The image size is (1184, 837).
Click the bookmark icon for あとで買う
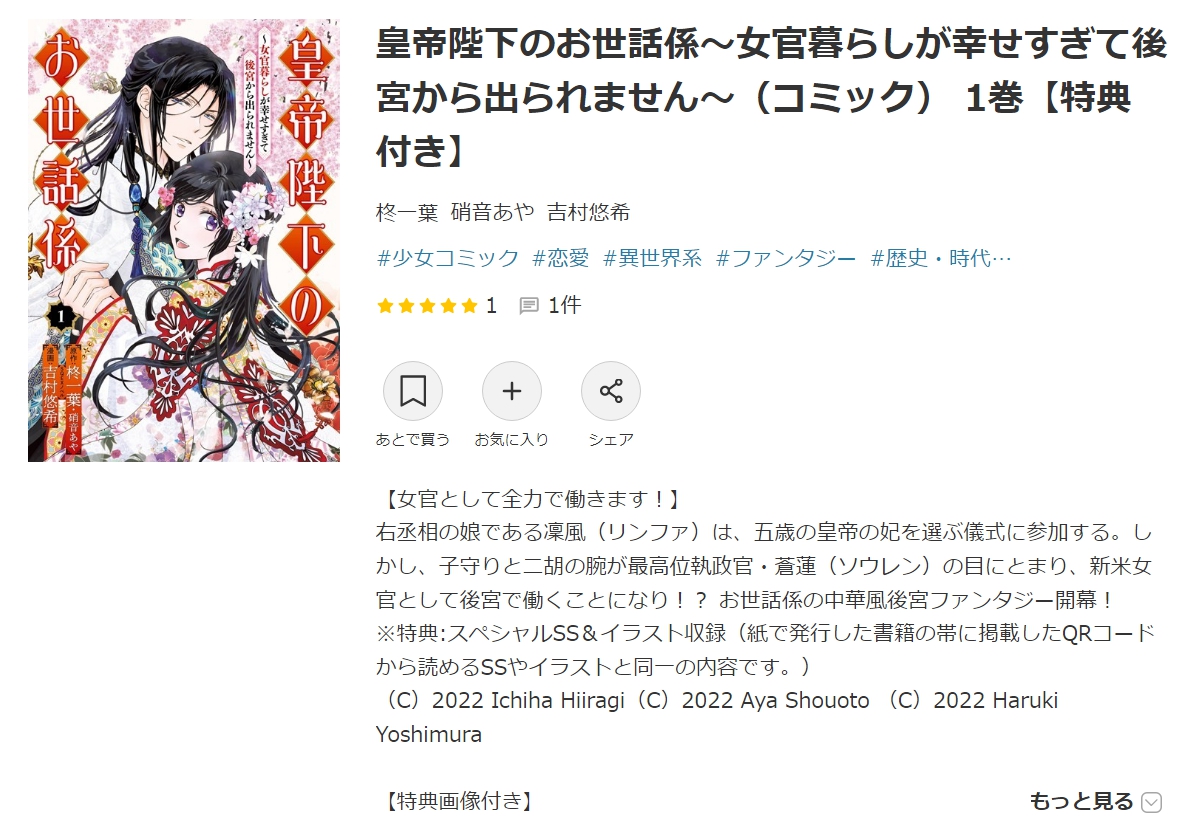(x=412, y=391)
